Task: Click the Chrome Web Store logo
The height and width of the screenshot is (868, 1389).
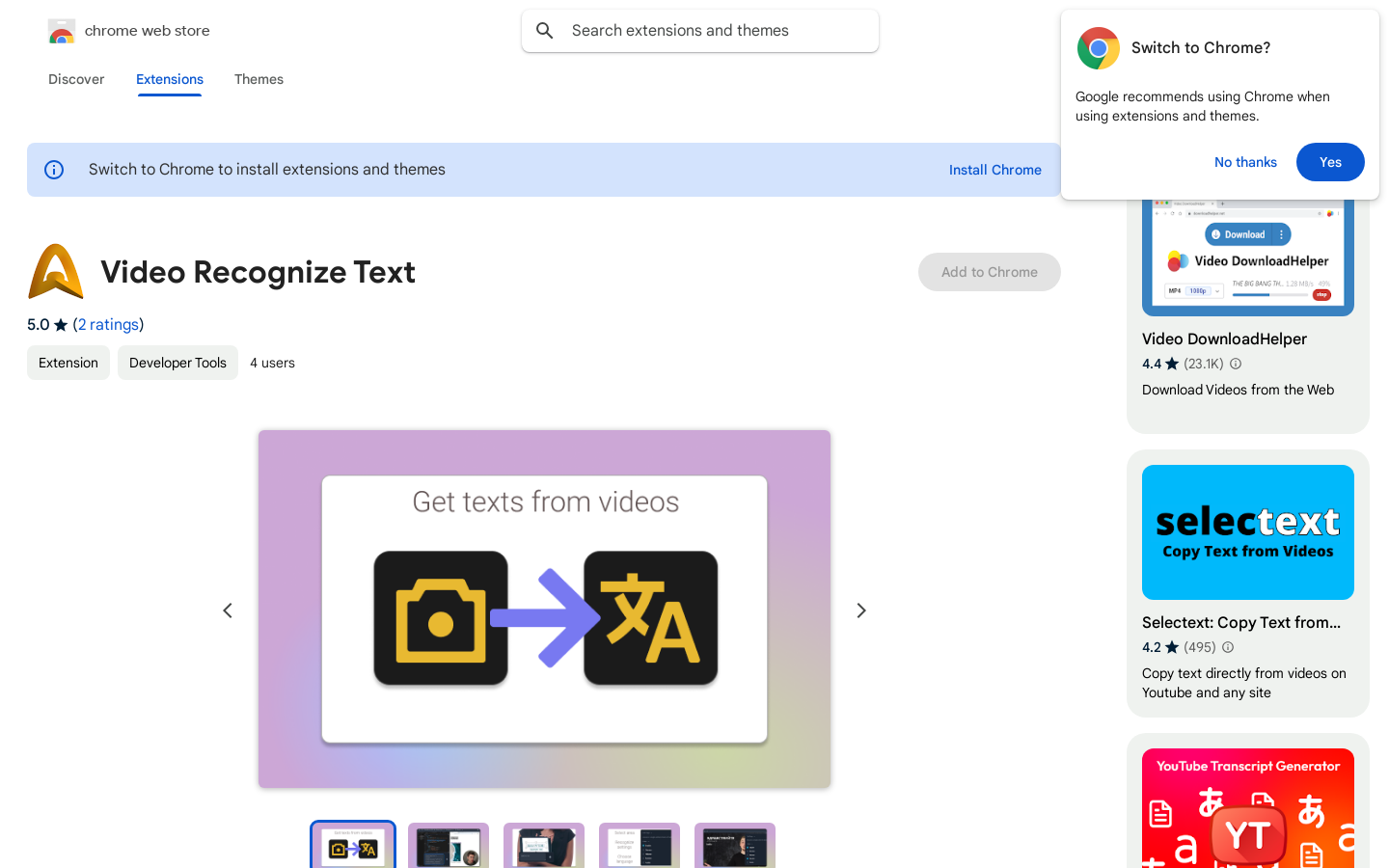Action: point(62,31)
